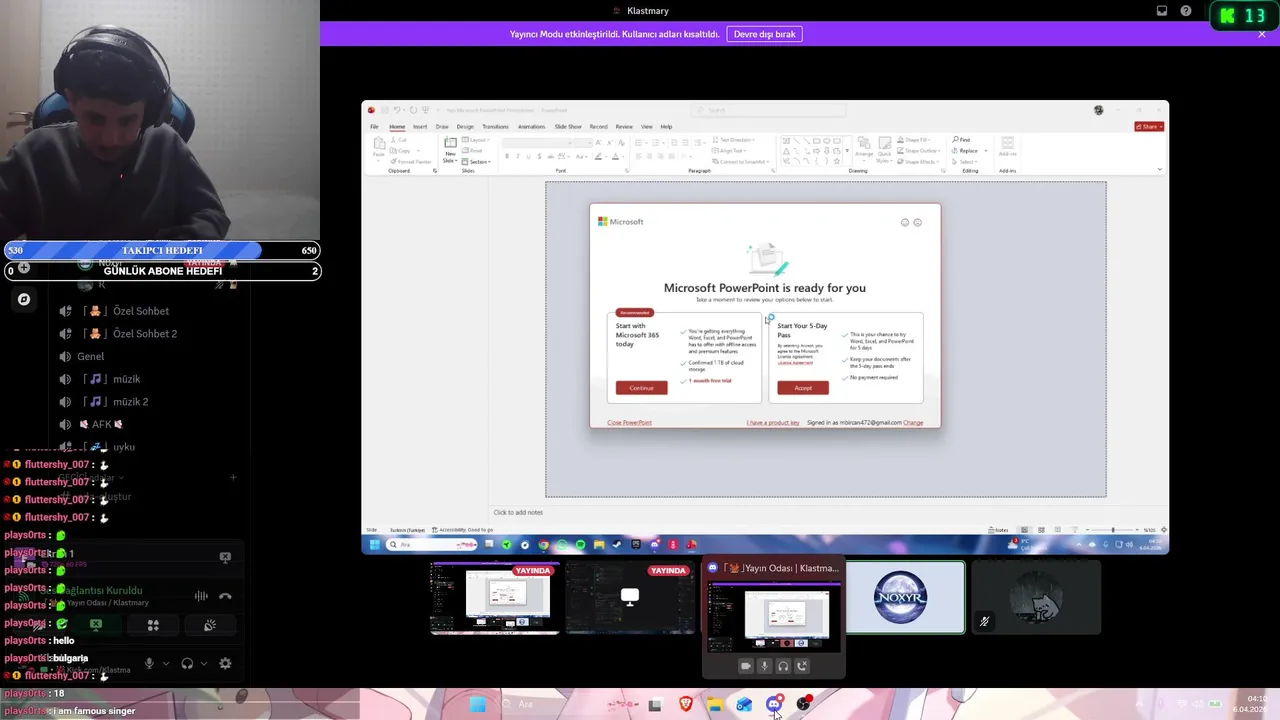Image resolution: width=1280 pixels, height=720 pixels.
Task: Dismiss the streamer mode purple banner
Action: point(1262,34)
